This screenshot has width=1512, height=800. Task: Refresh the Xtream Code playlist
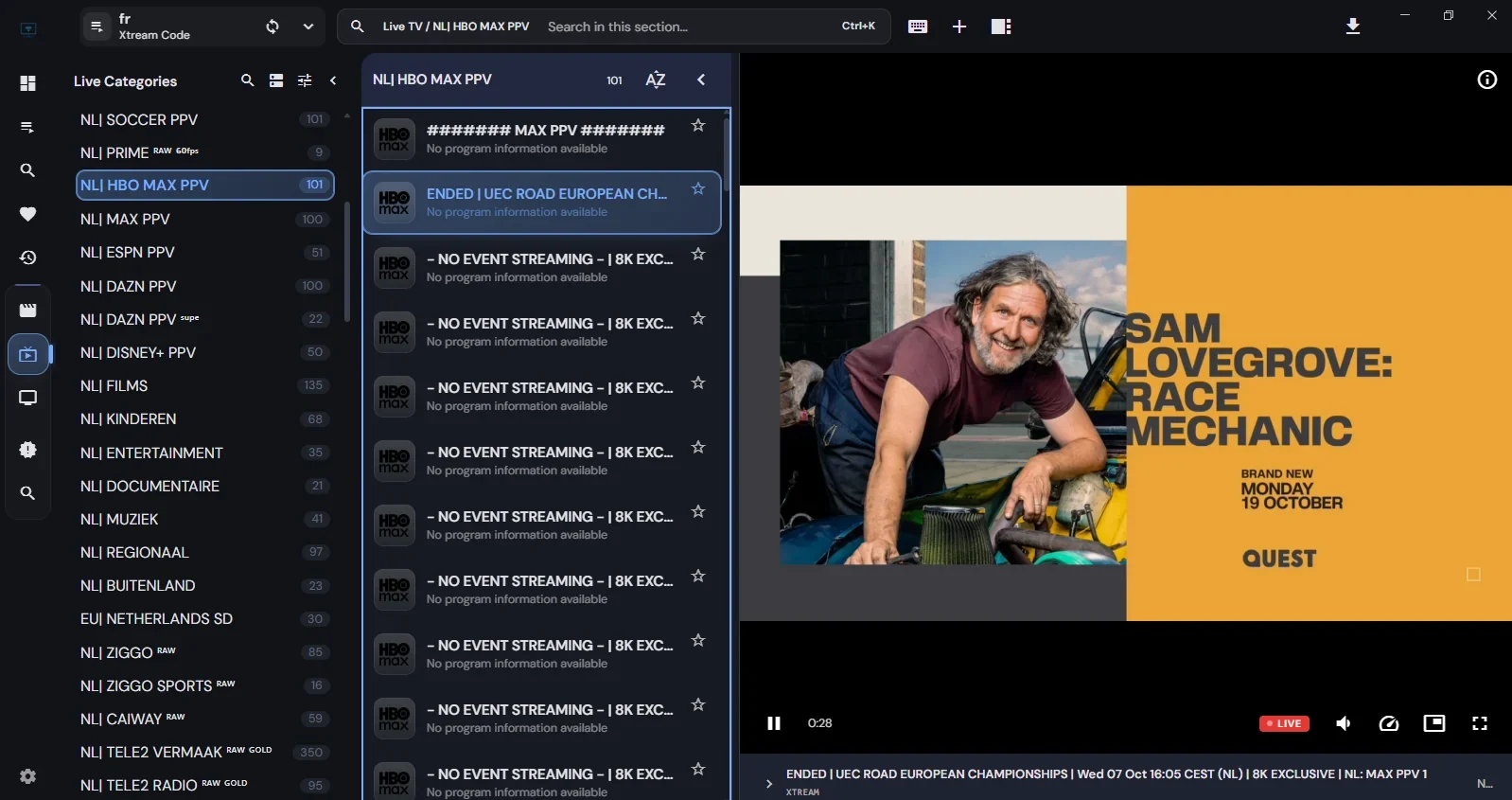point(273,27)
